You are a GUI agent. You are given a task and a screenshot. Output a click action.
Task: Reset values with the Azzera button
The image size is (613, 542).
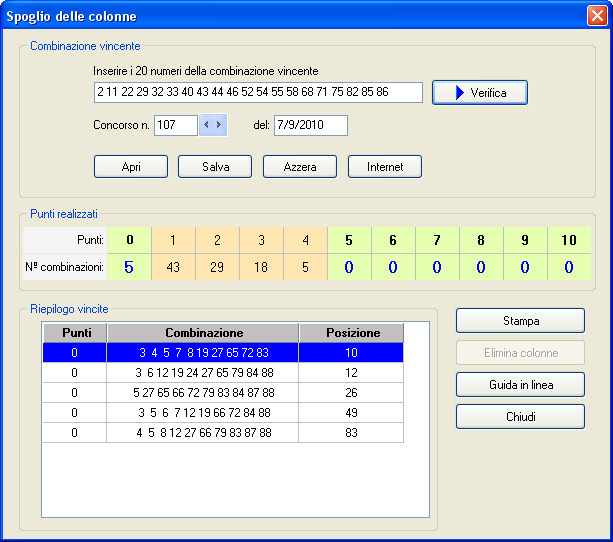[x=300, y=167]
